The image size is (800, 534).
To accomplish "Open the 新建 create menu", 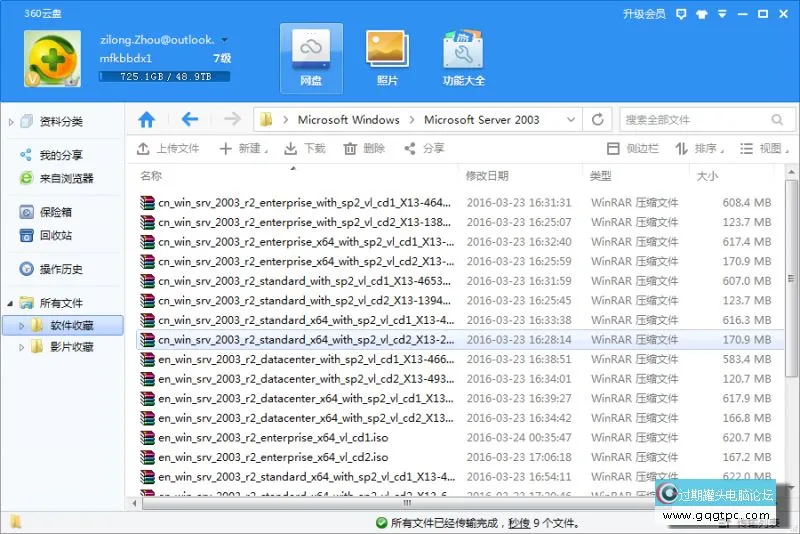I will pos(244,148).
